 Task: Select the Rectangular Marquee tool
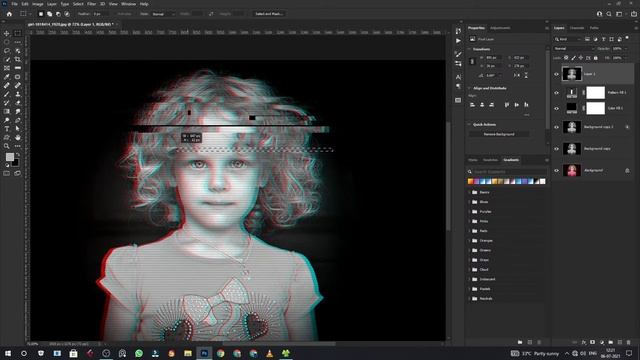[x=18, y=33]
